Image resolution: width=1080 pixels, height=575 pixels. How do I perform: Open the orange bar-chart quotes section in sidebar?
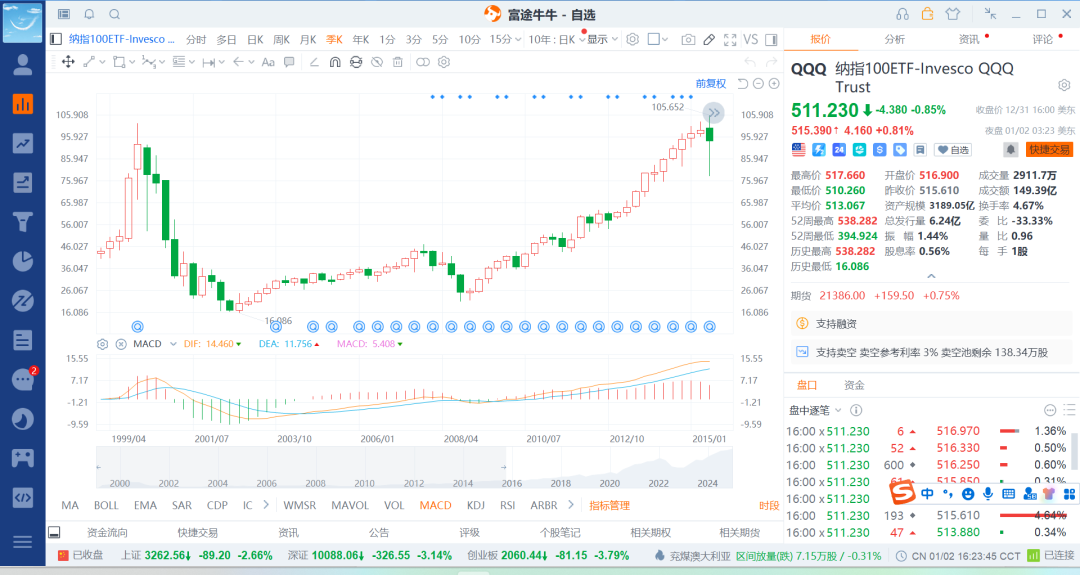click(x=23, y=104)
